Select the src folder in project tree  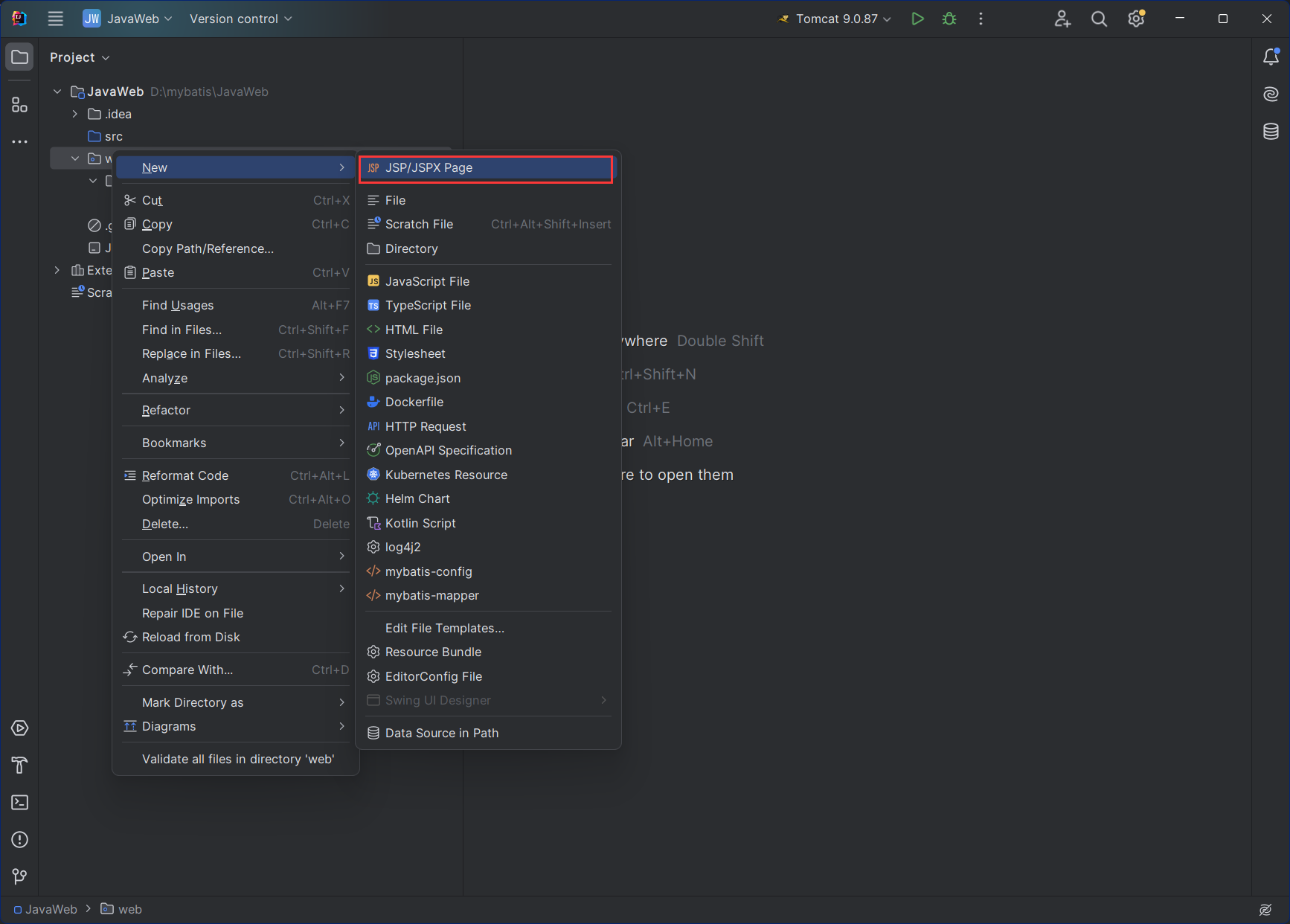(113, 136)
